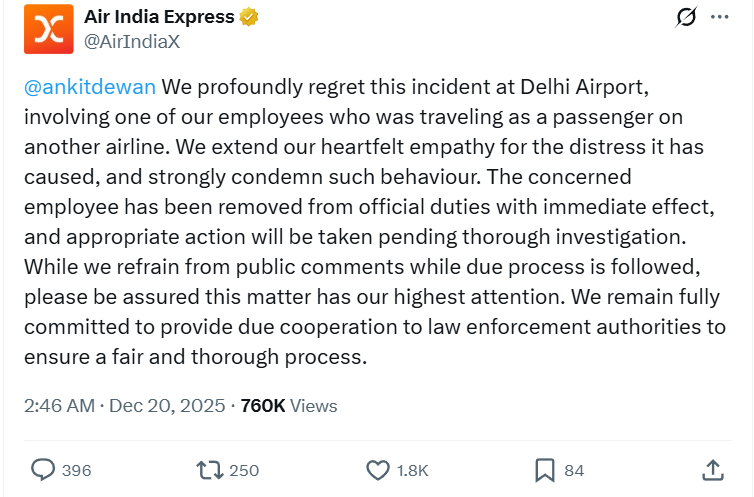Open the three-dot More options menu
The height and width of the screenshot is (497, 754).
718,19
